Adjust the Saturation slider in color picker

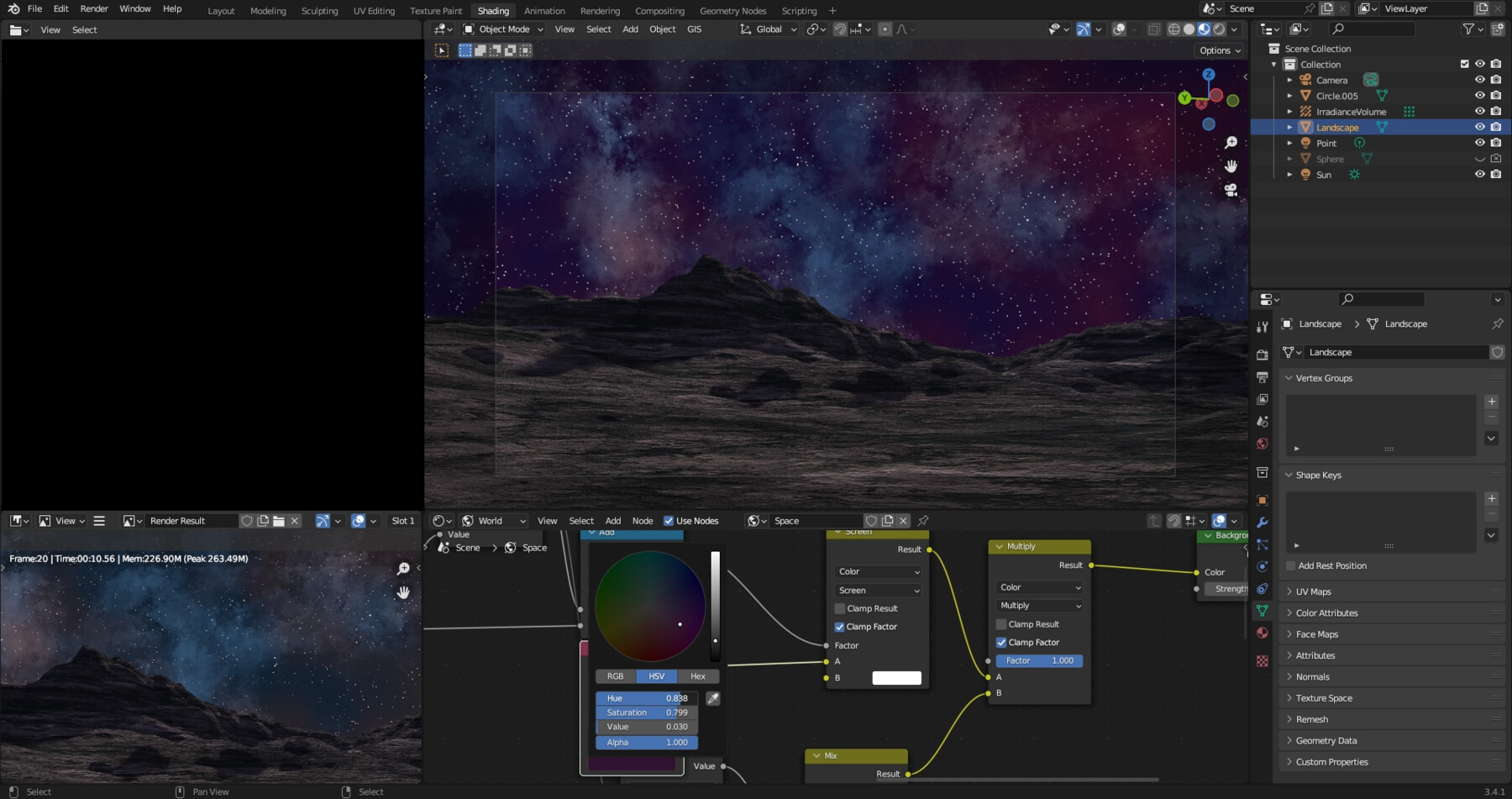[647, 712]
